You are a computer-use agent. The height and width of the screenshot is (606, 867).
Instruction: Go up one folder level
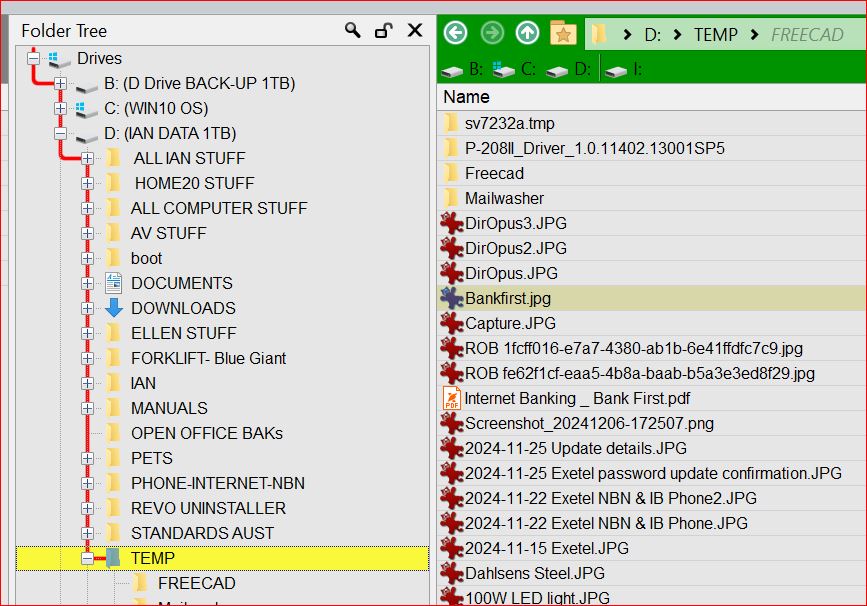(527, 33)
